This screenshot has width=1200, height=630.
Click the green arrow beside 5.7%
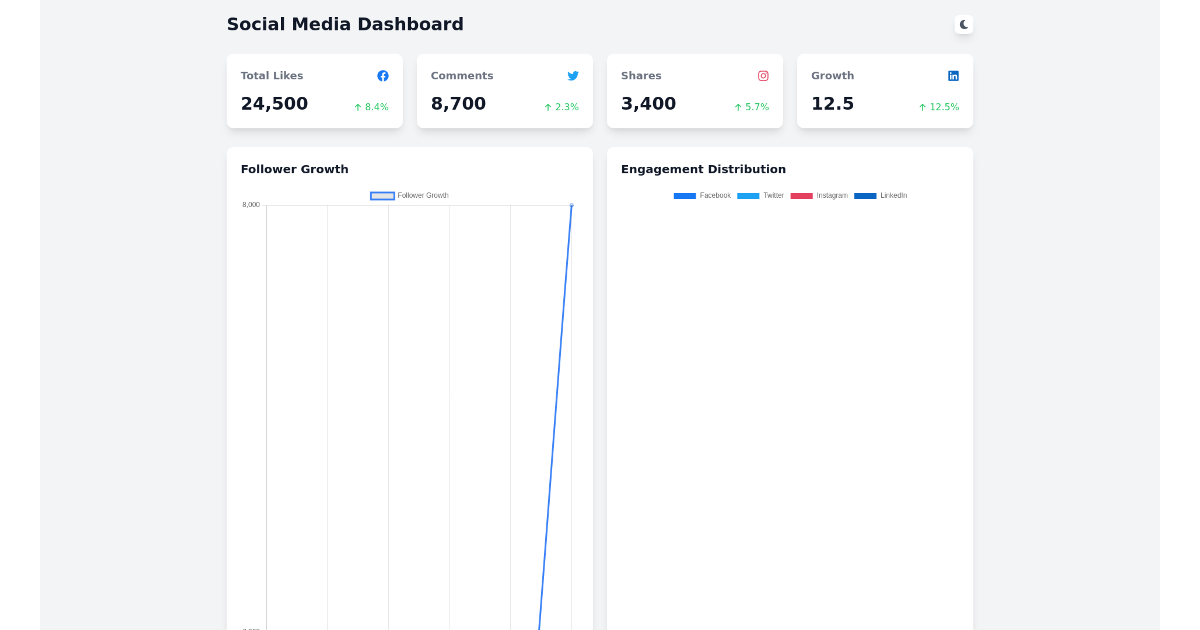[737, 106]
